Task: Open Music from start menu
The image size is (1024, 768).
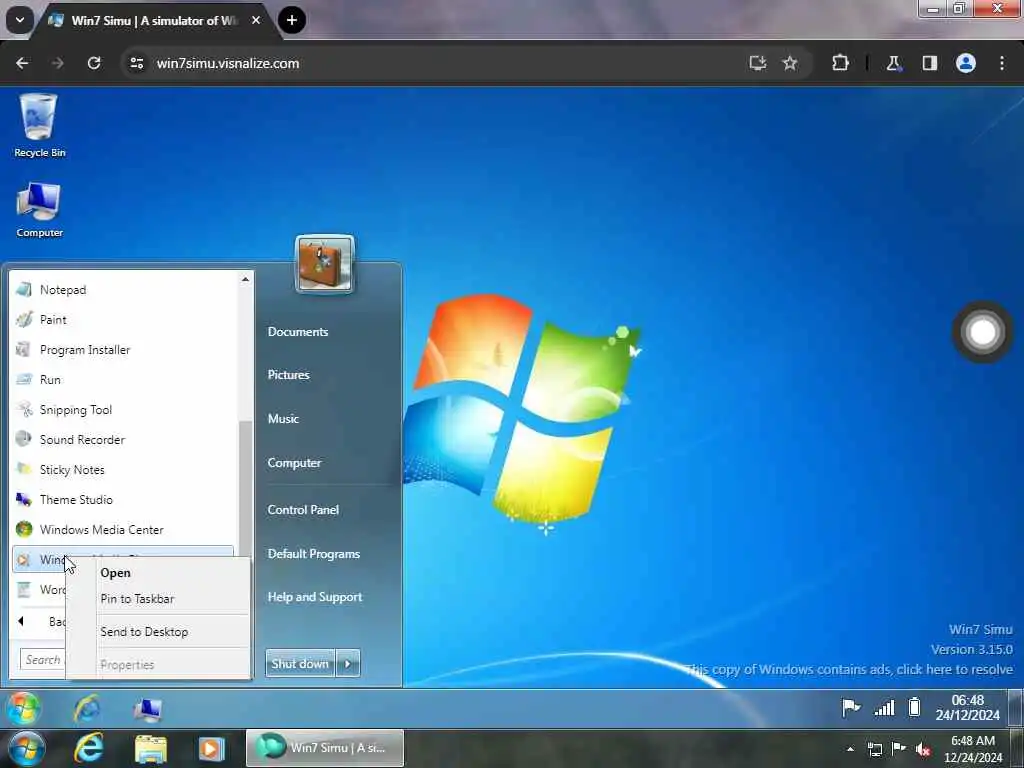Action: point(283,419)
